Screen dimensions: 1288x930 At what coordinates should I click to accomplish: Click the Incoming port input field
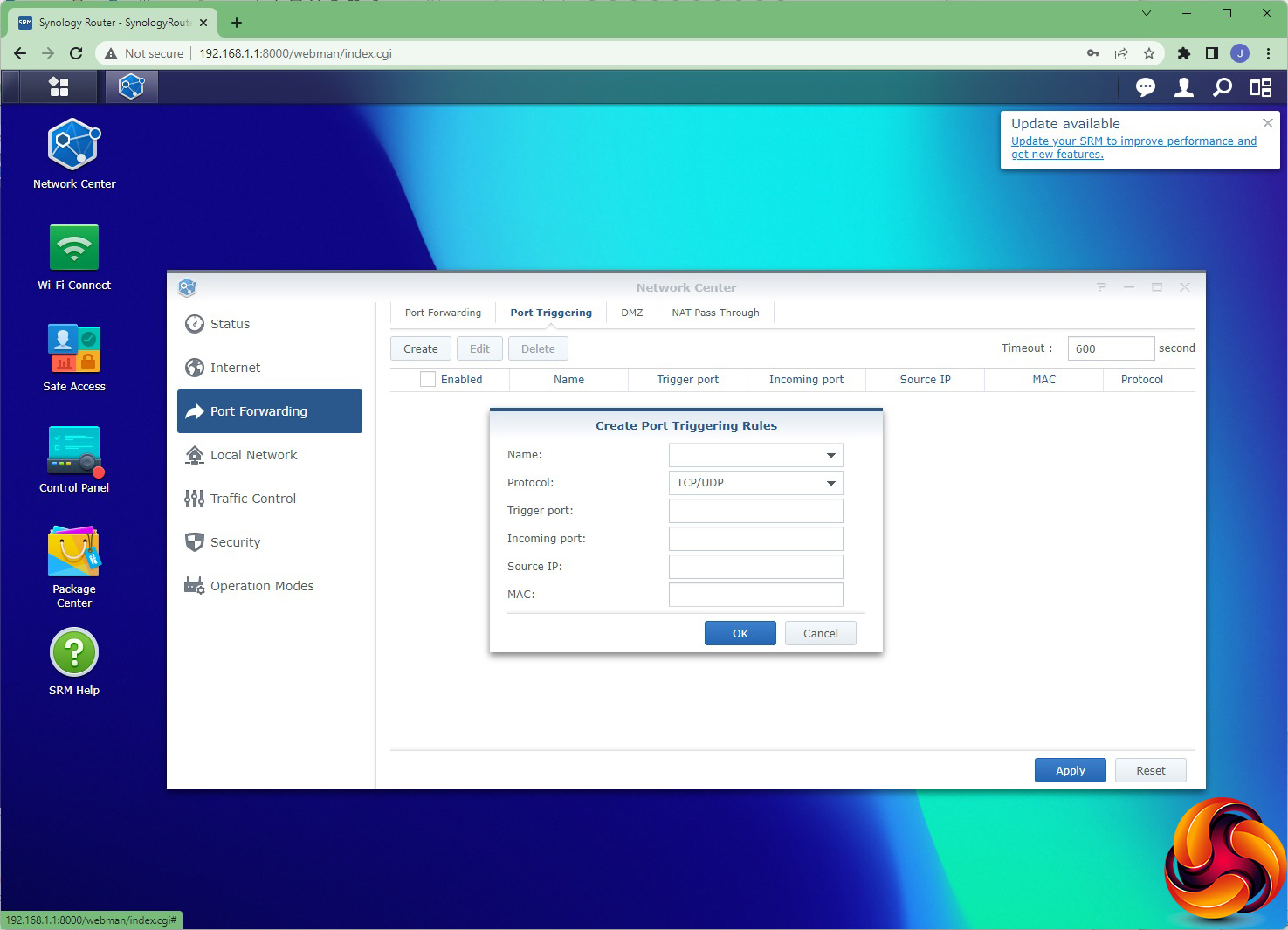tap(756, 539)
